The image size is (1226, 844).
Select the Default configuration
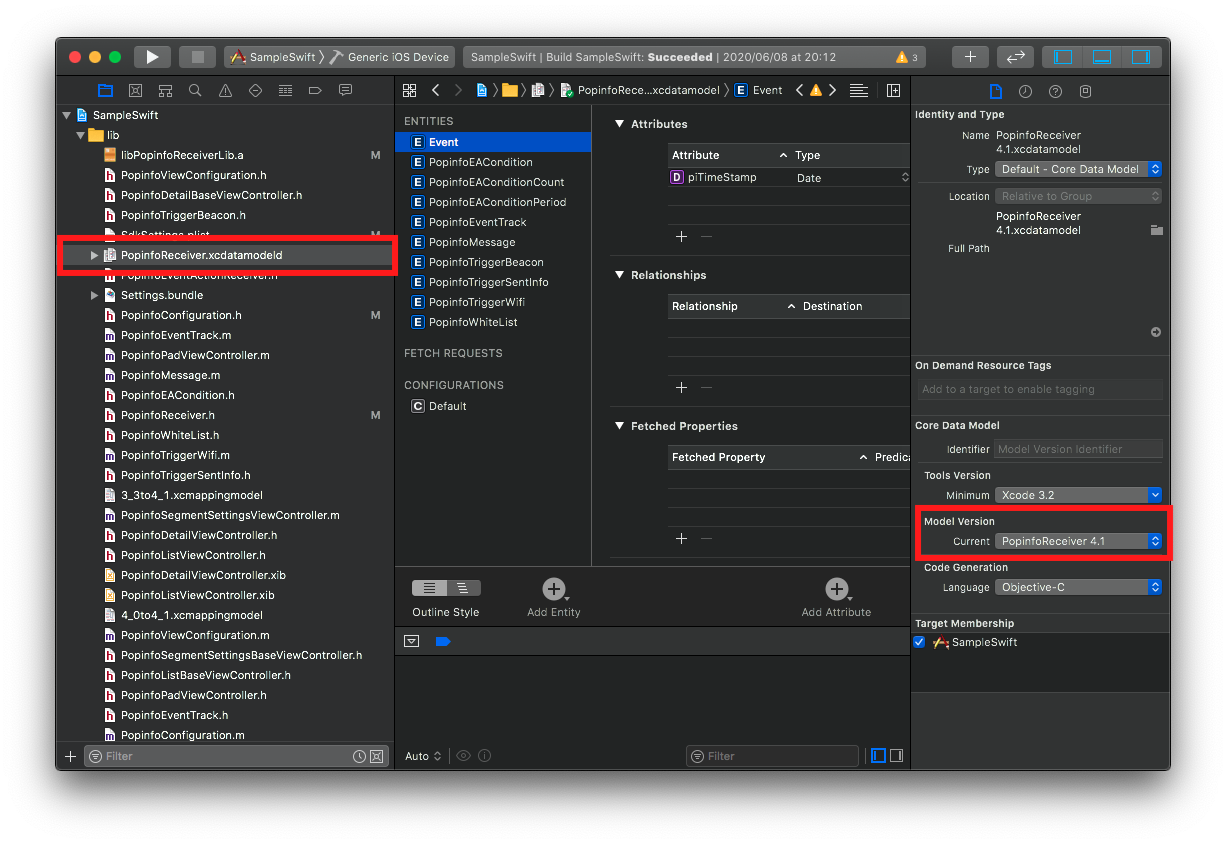point(447,406)
